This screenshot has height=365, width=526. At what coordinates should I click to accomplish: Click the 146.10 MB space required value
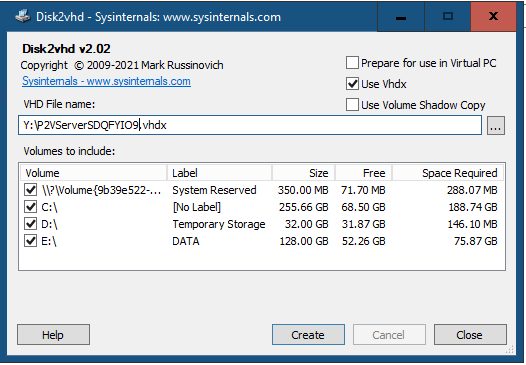(472, 224)
